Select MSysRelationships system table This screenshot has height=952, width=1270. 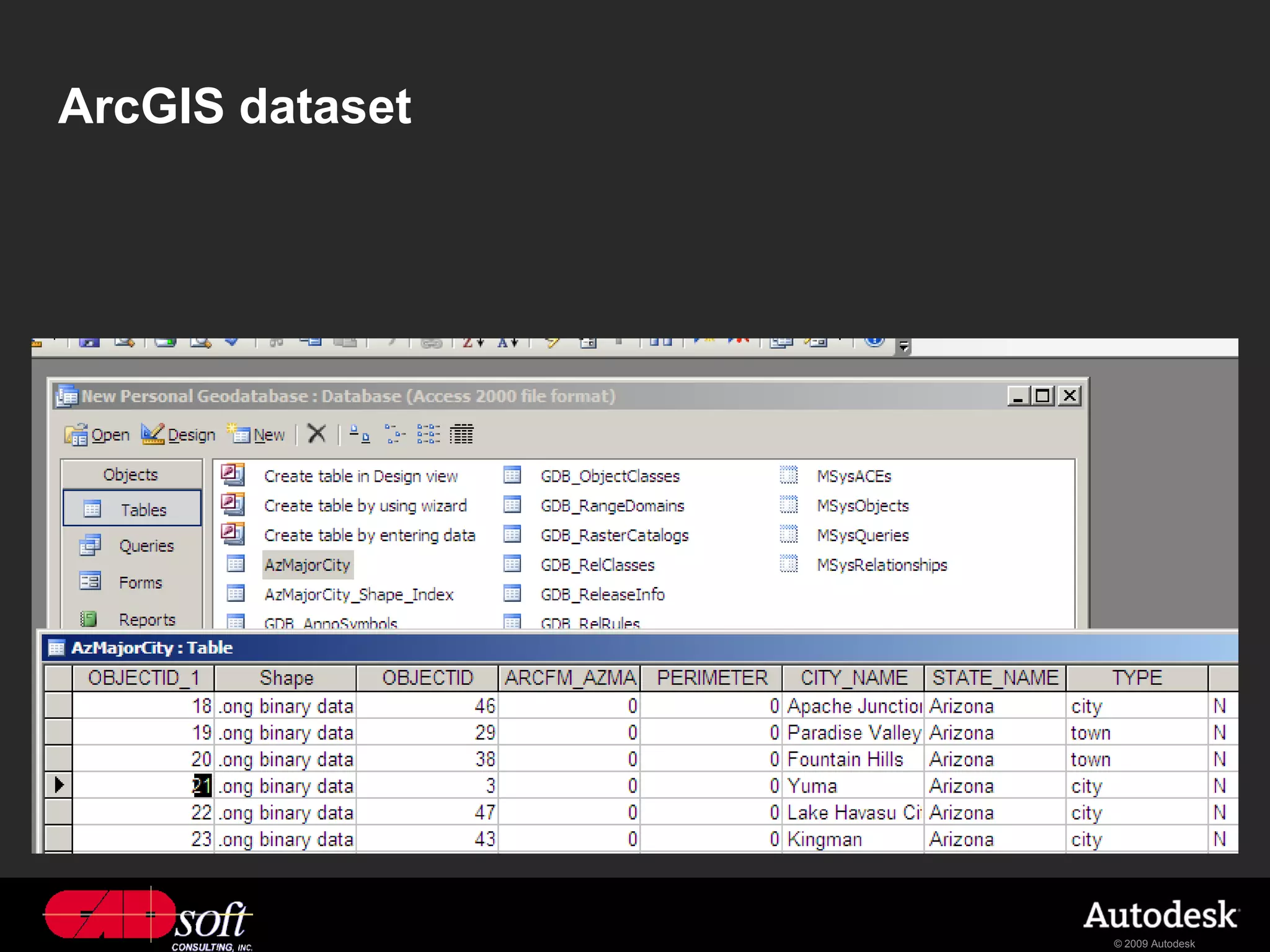[882, 565]
